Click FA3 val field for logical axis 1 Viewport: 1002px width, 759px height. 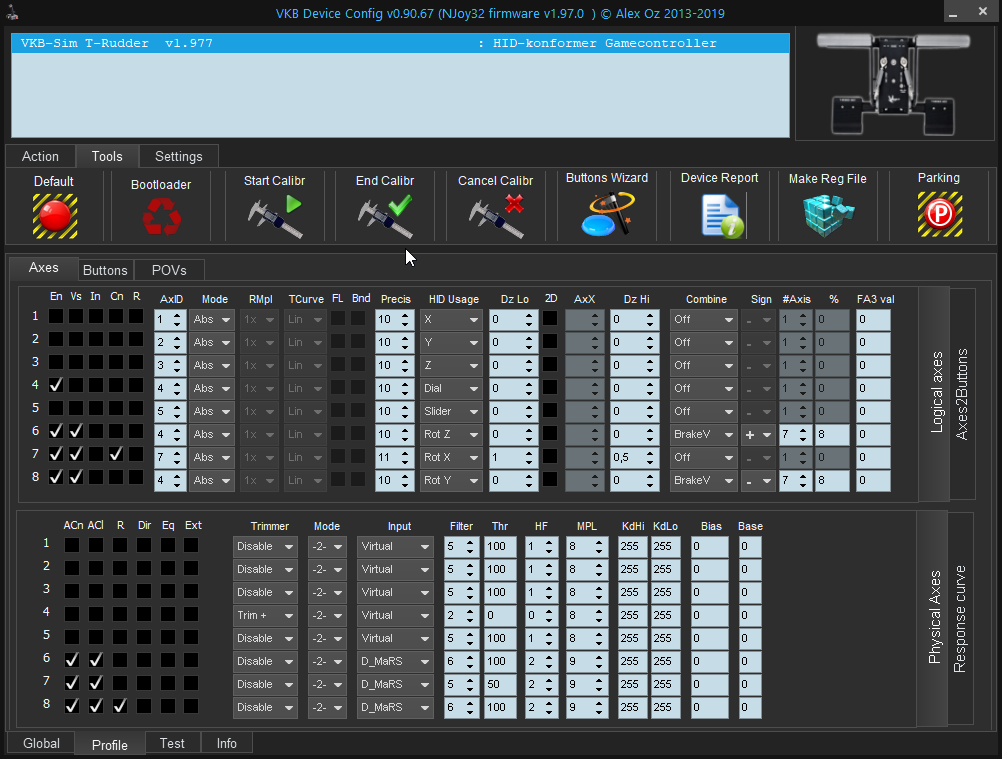[x=873, y=319]
